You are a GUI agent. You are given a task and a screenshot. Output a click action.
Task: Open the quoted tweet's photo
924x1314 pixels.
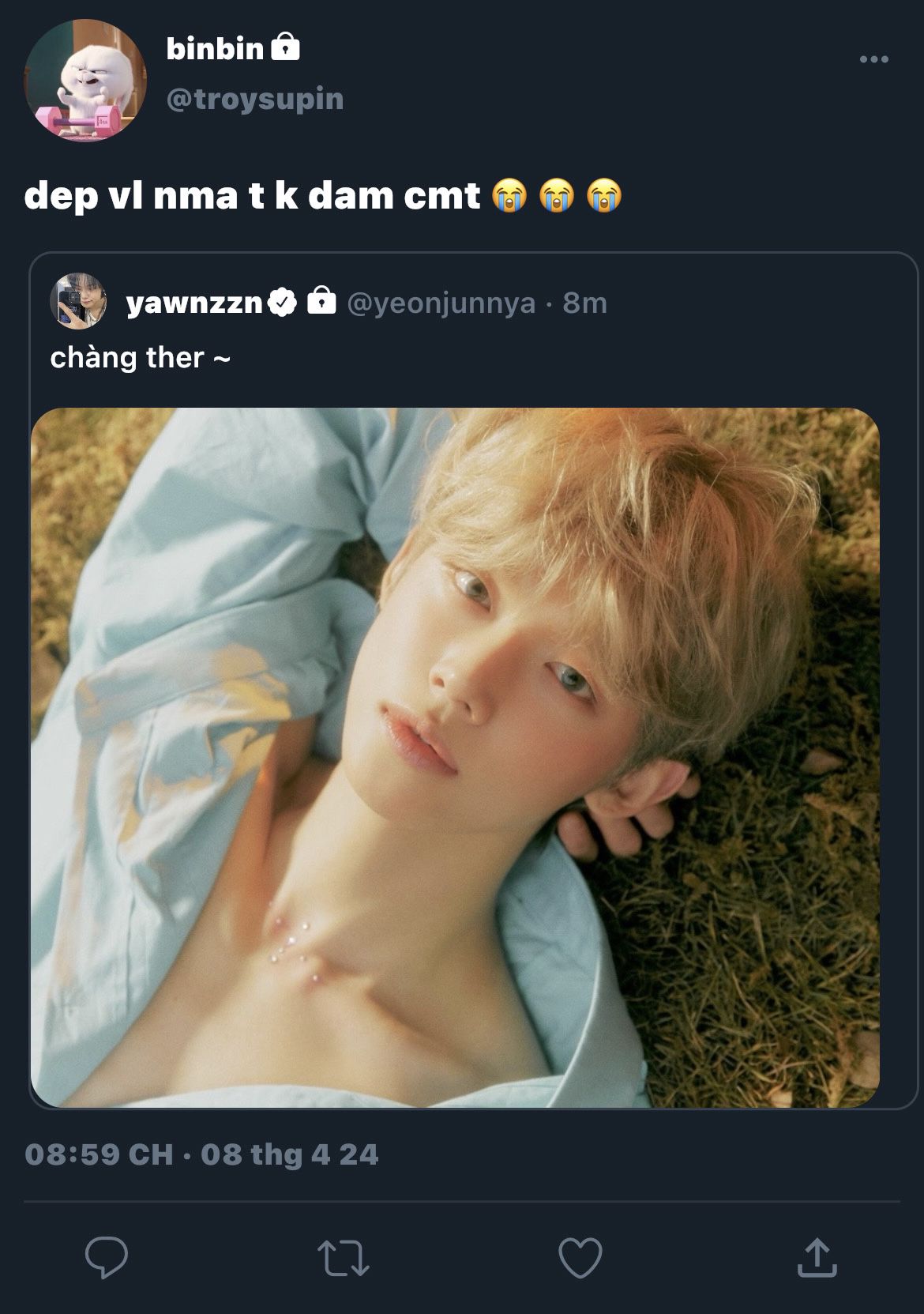tap(455, 757)
